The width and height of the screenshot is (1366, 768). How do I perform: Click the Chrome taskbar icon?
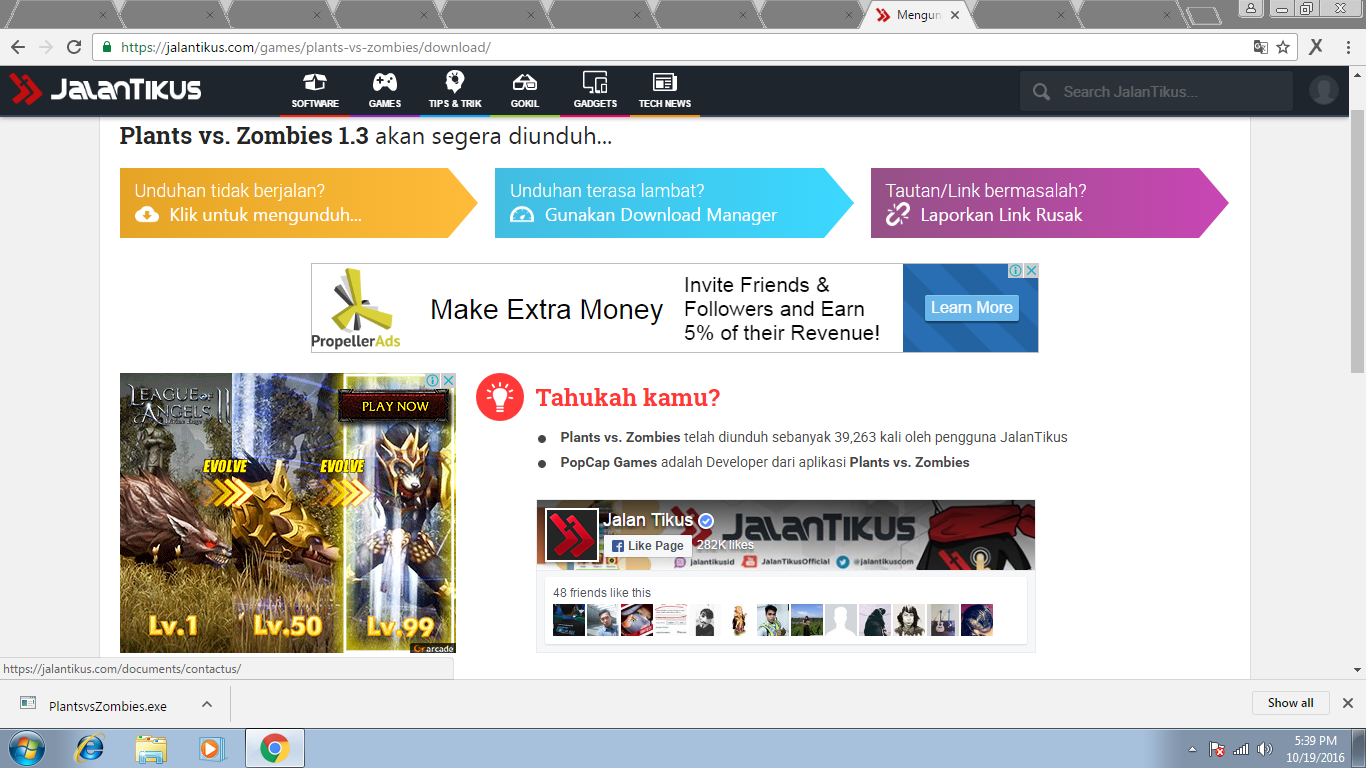tap(275, 748)
